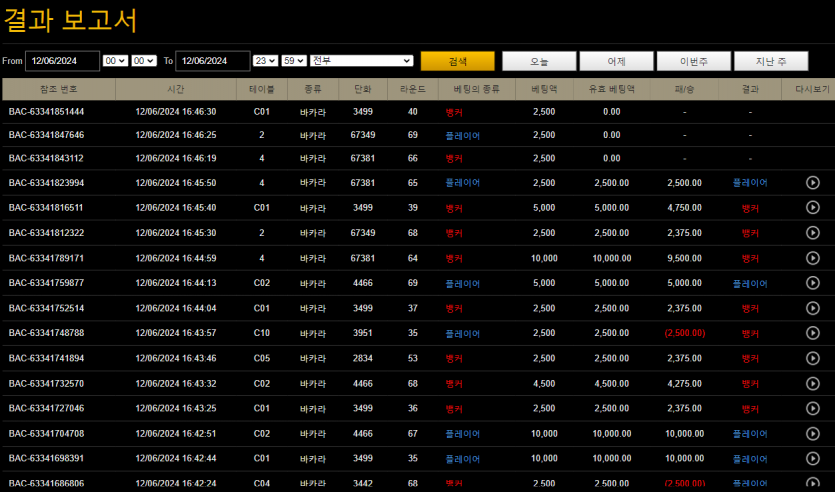Viewport: 835px width, 492px height.
Task: Replay round for BAC-63341704708
Action: pyautogui.click(x=813, y=434)
